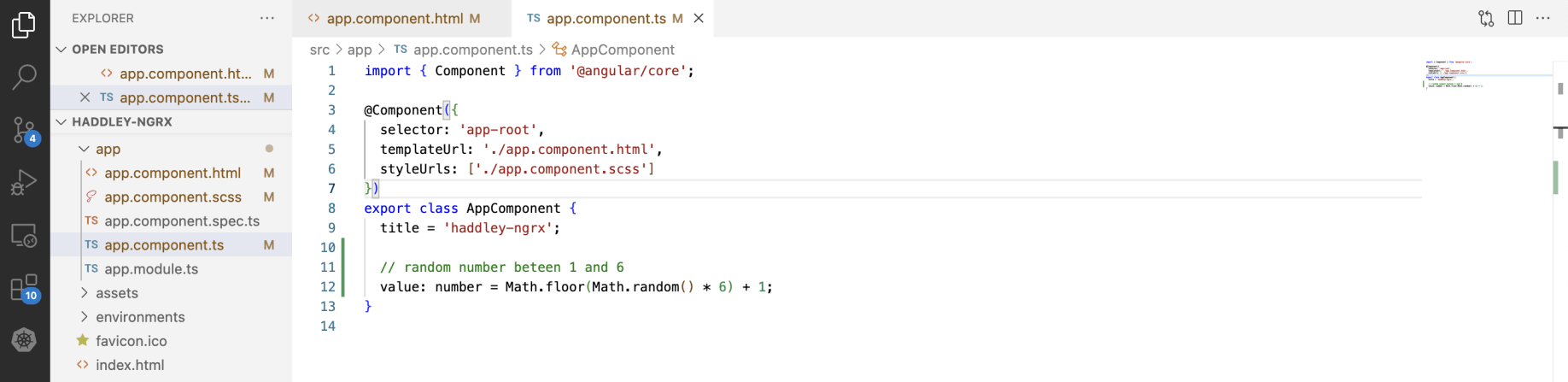This screenshot has width=1568, height=382.
Task: Open the Kubernetes view
Action: click(24, 340)
